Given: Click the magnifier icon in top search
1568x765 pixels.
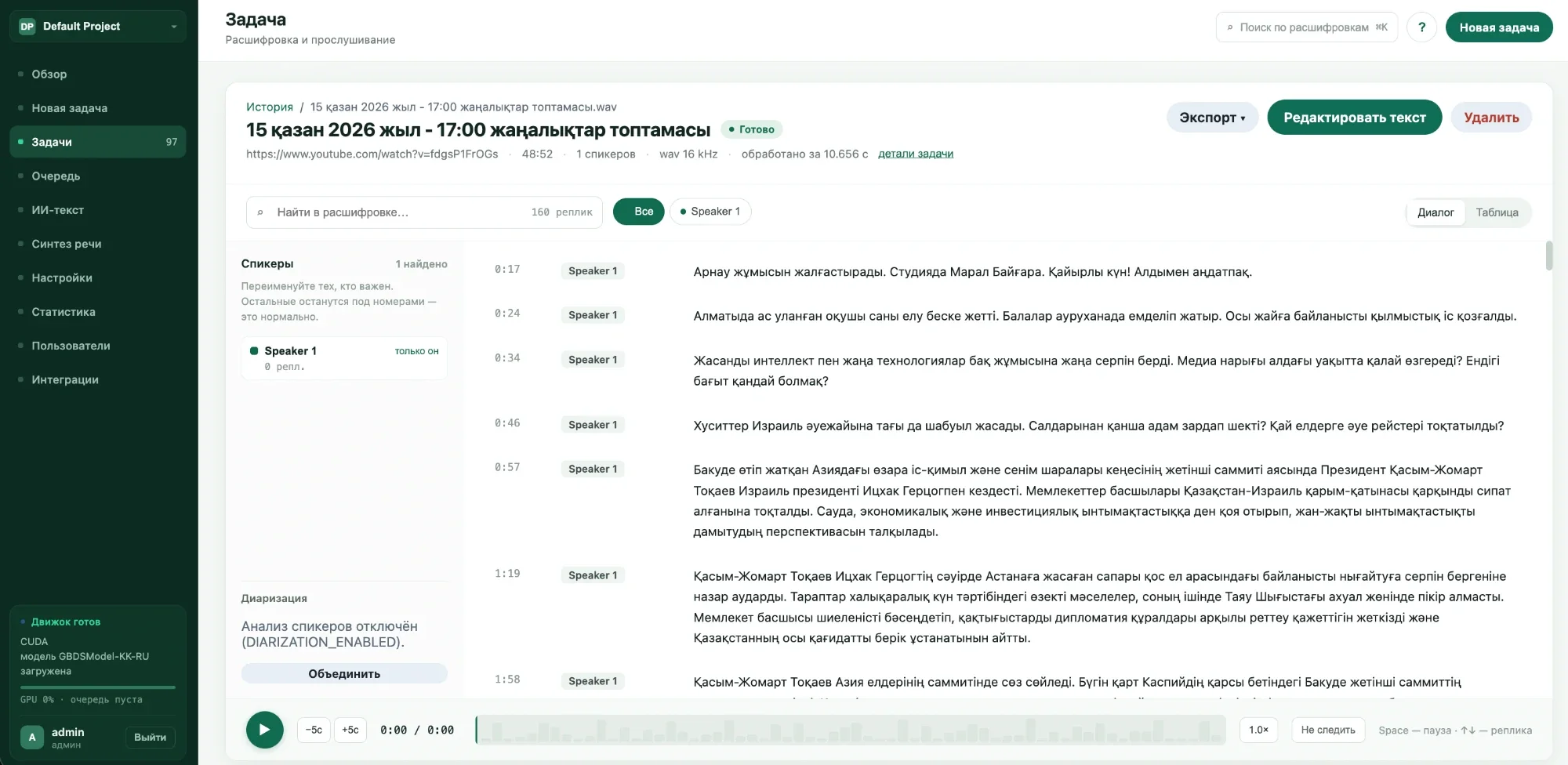Looking at the screenshot, I should [x=1230, y=27].
